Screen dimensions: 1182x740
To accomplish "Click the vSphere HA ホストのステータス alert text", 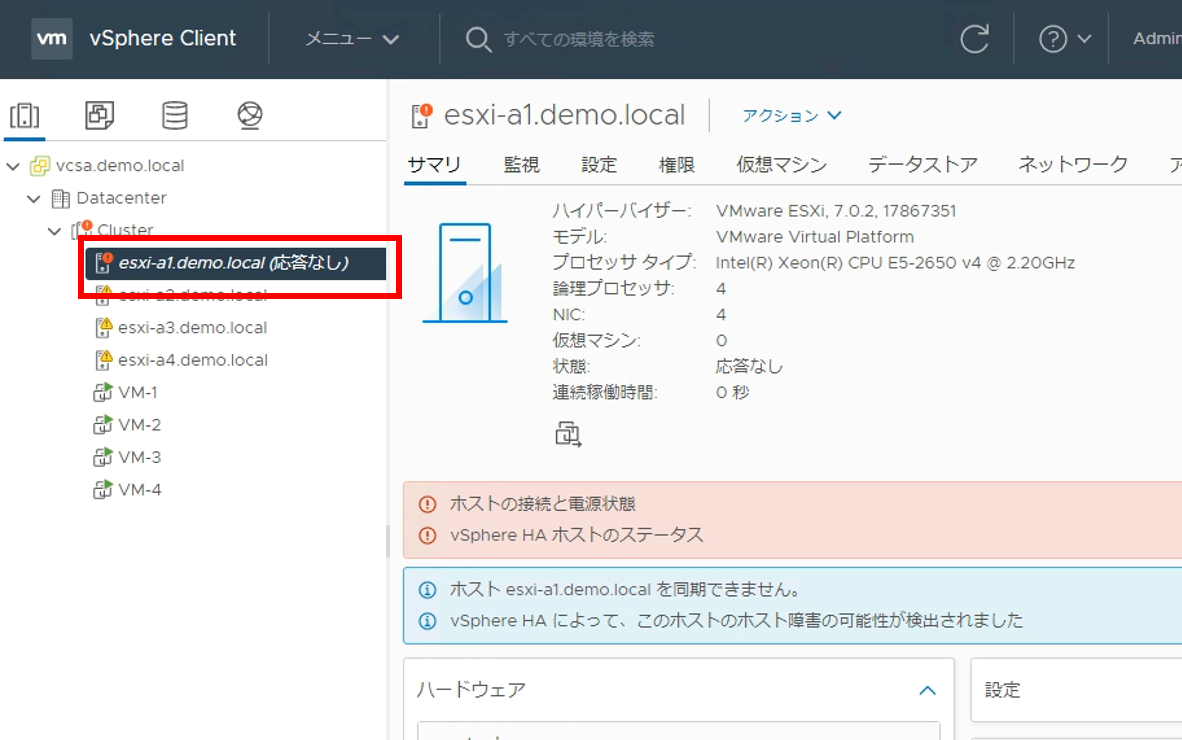I will click(x=577, y=535).
